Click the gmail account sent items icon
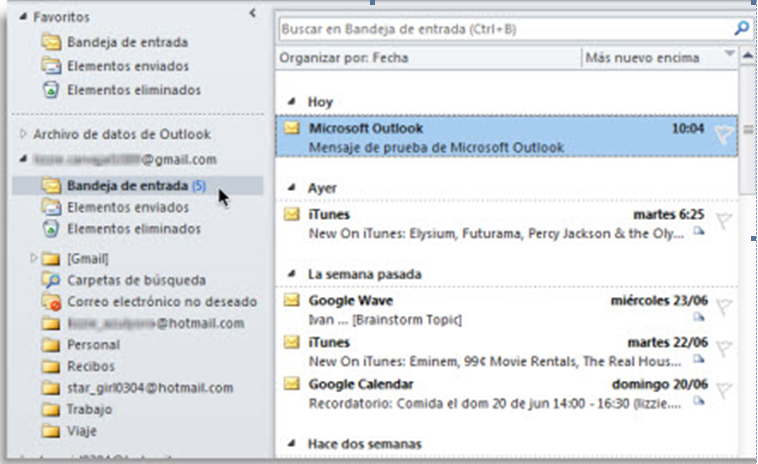This screenshot has height=464, width=758. click(x=51, y=207)
